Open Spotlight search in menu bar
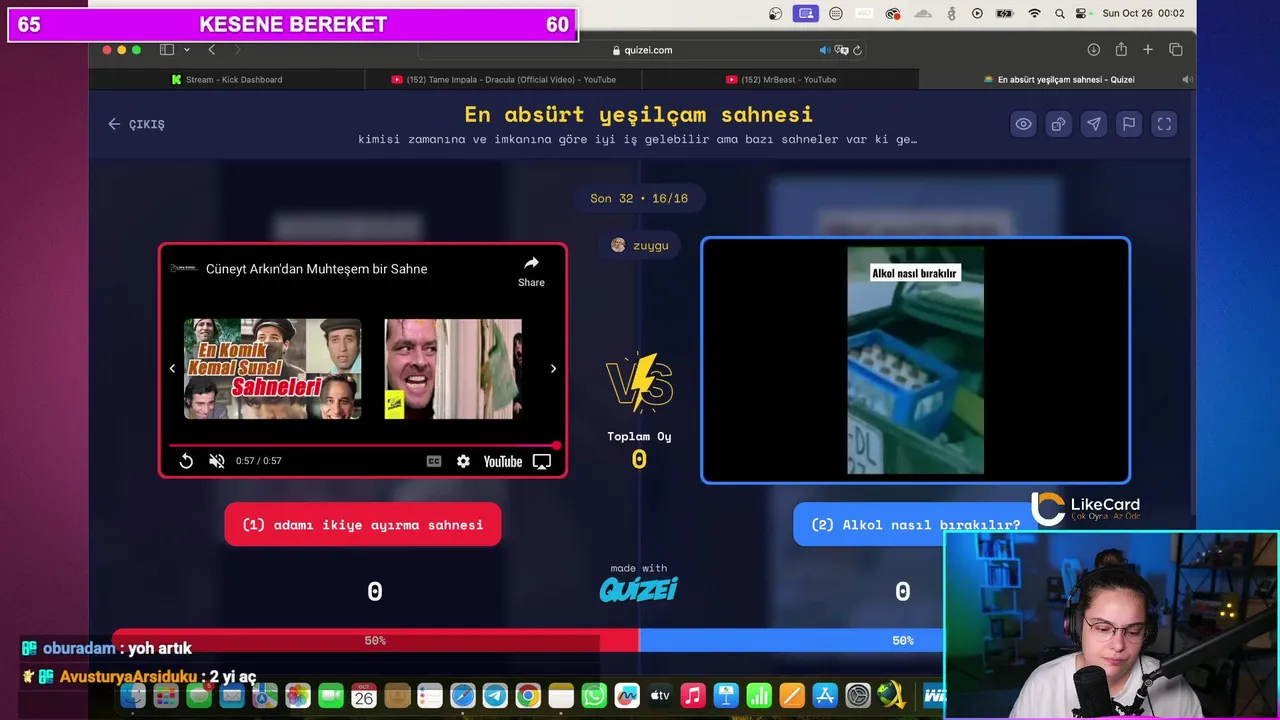The image size is (1280, 720). tap(1060, 13)
